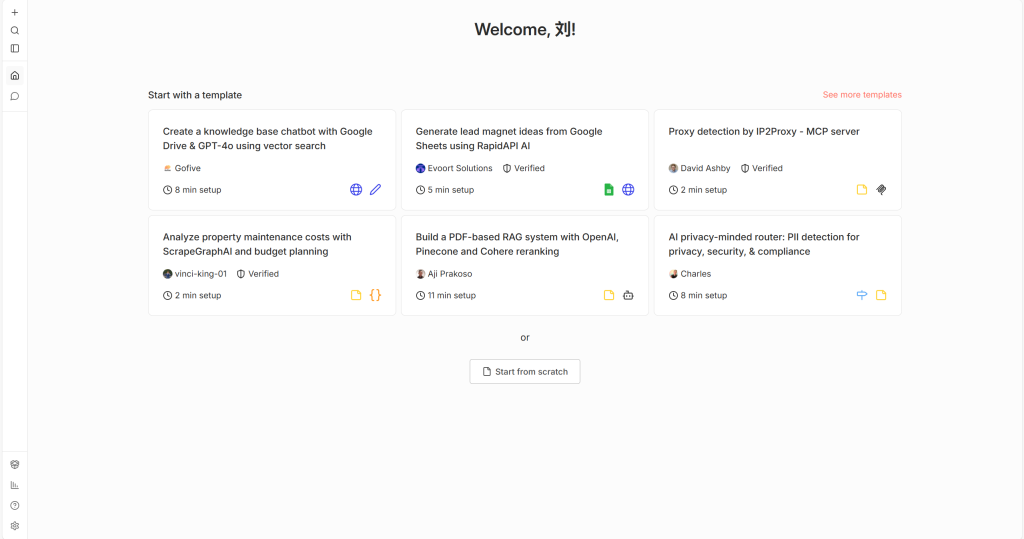1024x539 pixels.
Task: Click the pencil icon on the chatbot template
Action: point(376,190)
